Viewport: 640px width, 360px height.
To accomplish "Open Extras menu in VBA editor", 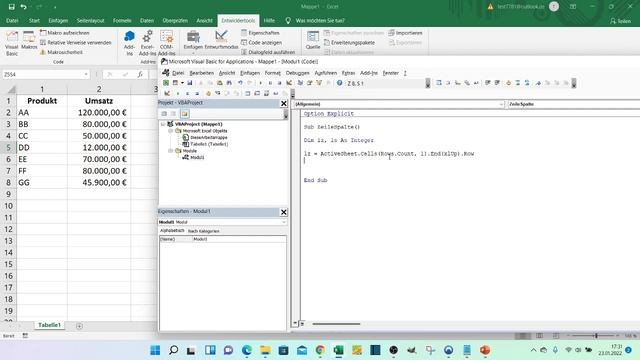I will pos(348,73).
